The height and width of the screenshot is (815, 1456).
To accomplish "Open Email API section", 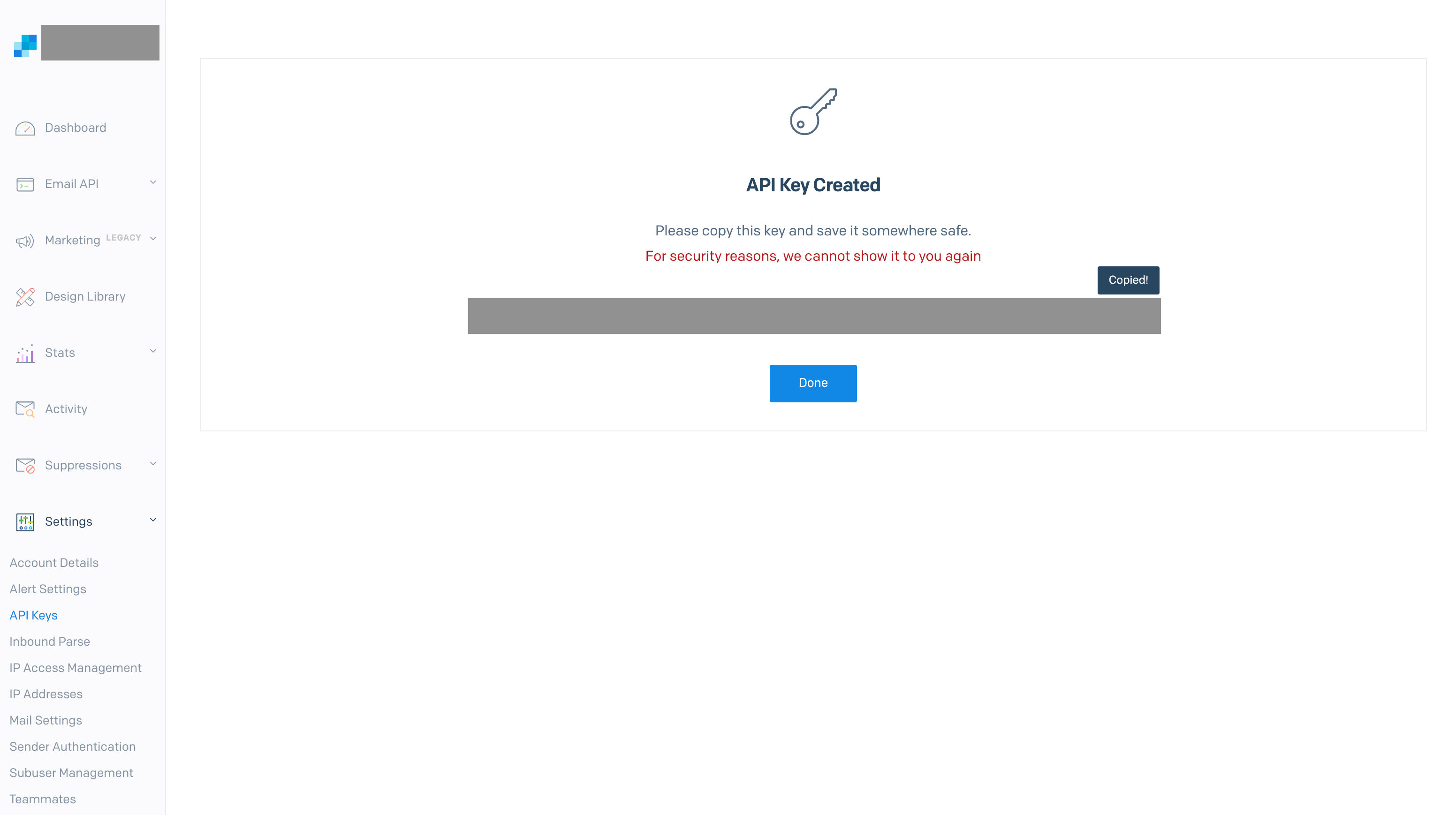I will point(85,184).
